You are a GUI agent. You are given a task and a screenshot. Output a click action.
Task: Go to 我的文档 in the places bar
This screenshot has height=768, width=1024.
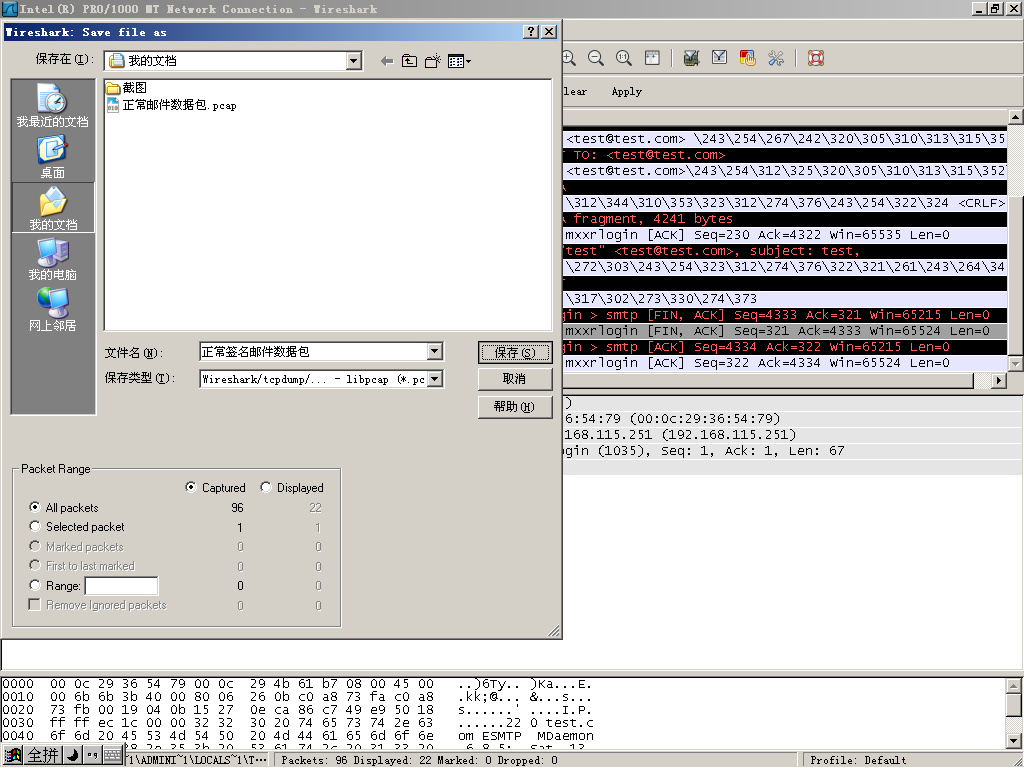pos(52,208)
